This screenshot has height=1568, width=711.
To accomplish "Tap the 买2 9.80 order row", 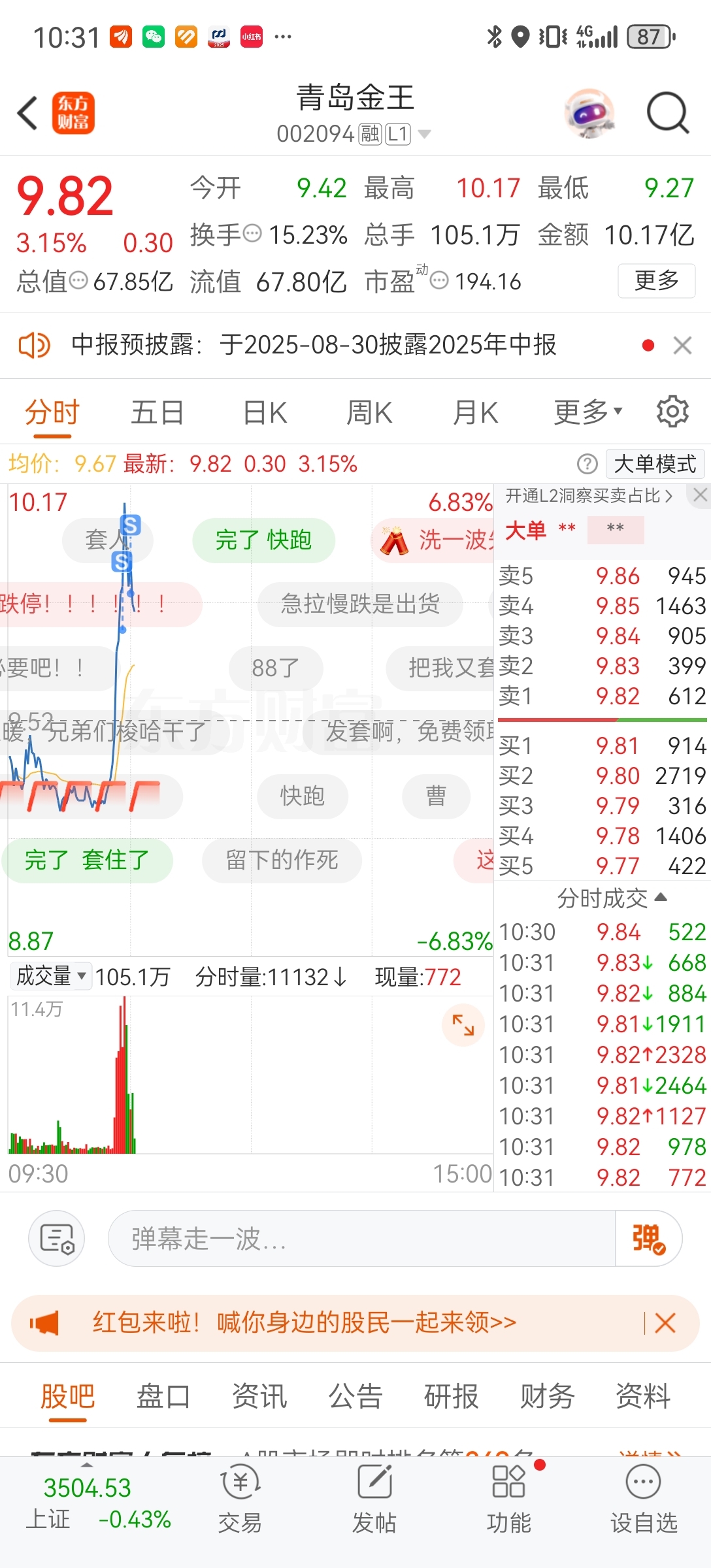I will tap(602, 776).
